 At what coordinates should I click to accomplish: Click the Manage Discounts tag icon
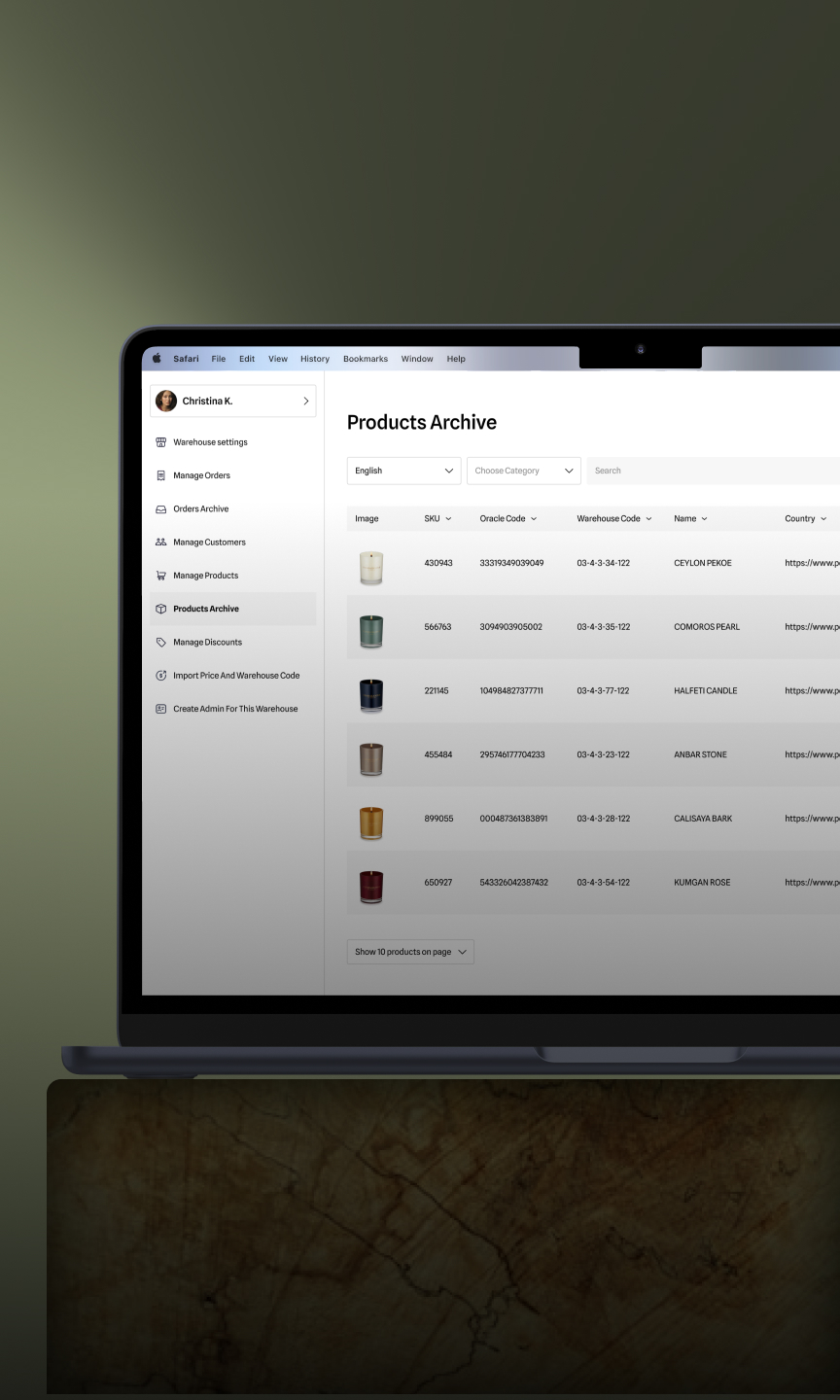pos(161,643)
